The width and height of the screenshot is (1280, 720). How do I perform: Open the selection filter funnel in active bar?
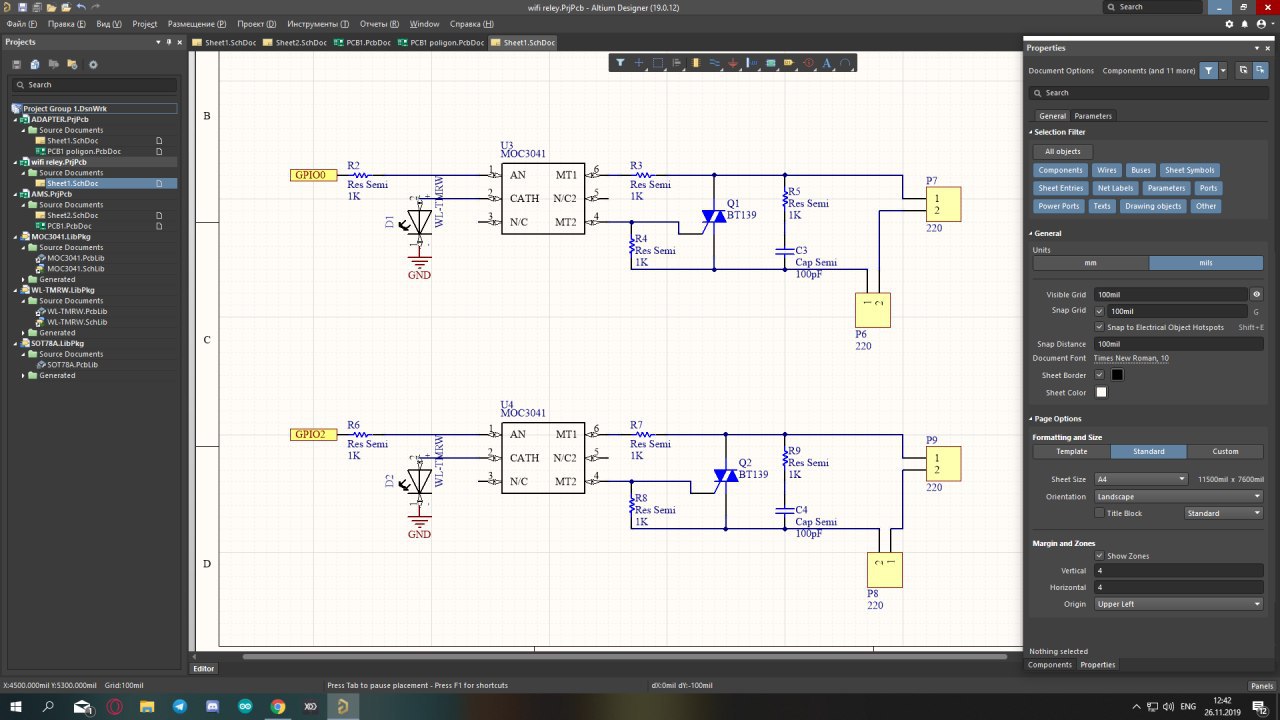tap(620, 63)
